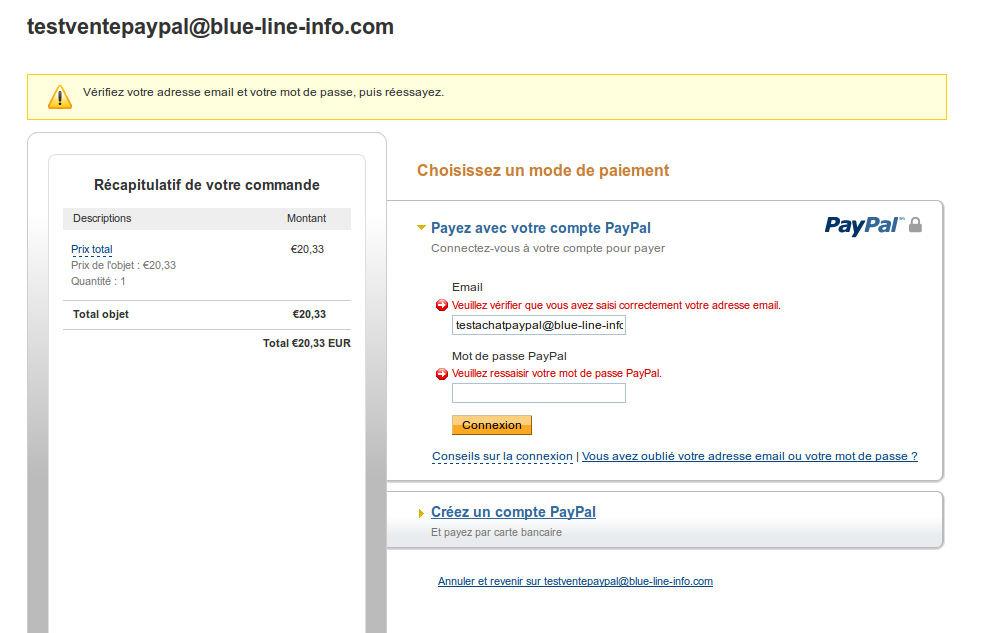Viewport: 982px width, 633px height.
Task: Click the merchant email title at the top
Action: [210, 27]
